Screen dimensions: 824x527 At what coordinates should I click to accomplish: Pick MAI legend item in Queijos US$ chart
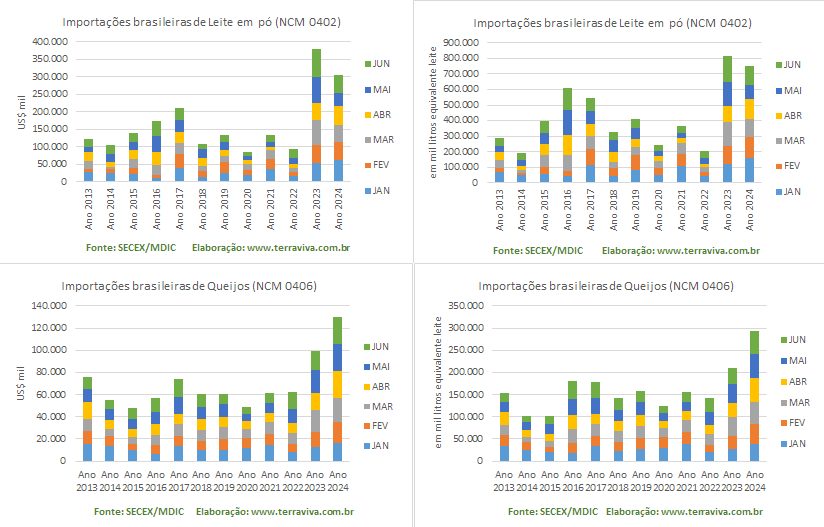[377, 367]
